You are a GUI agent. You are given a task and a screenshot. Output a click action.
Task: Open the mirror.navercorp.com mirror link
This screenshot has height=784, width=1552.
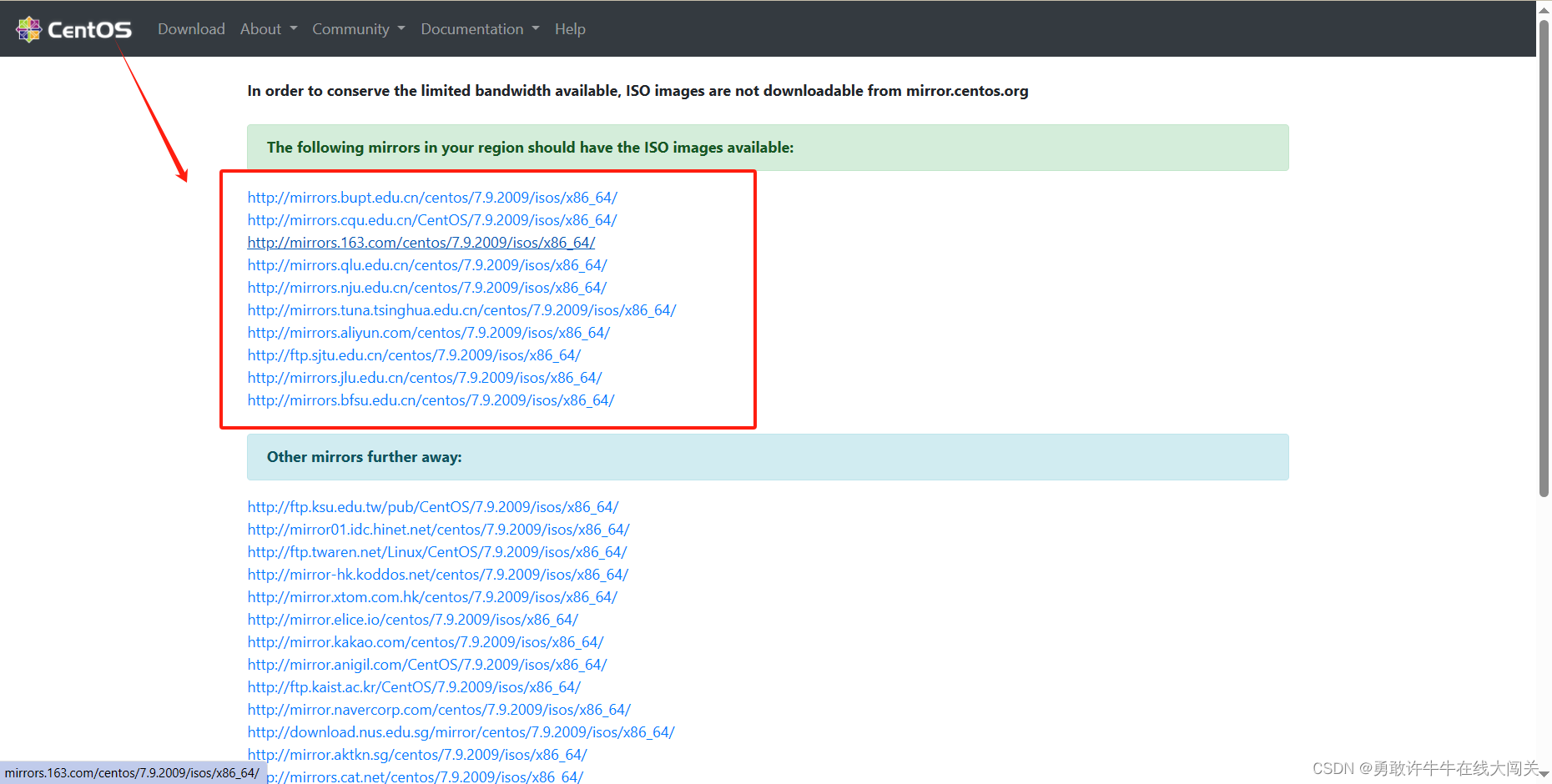439,710
